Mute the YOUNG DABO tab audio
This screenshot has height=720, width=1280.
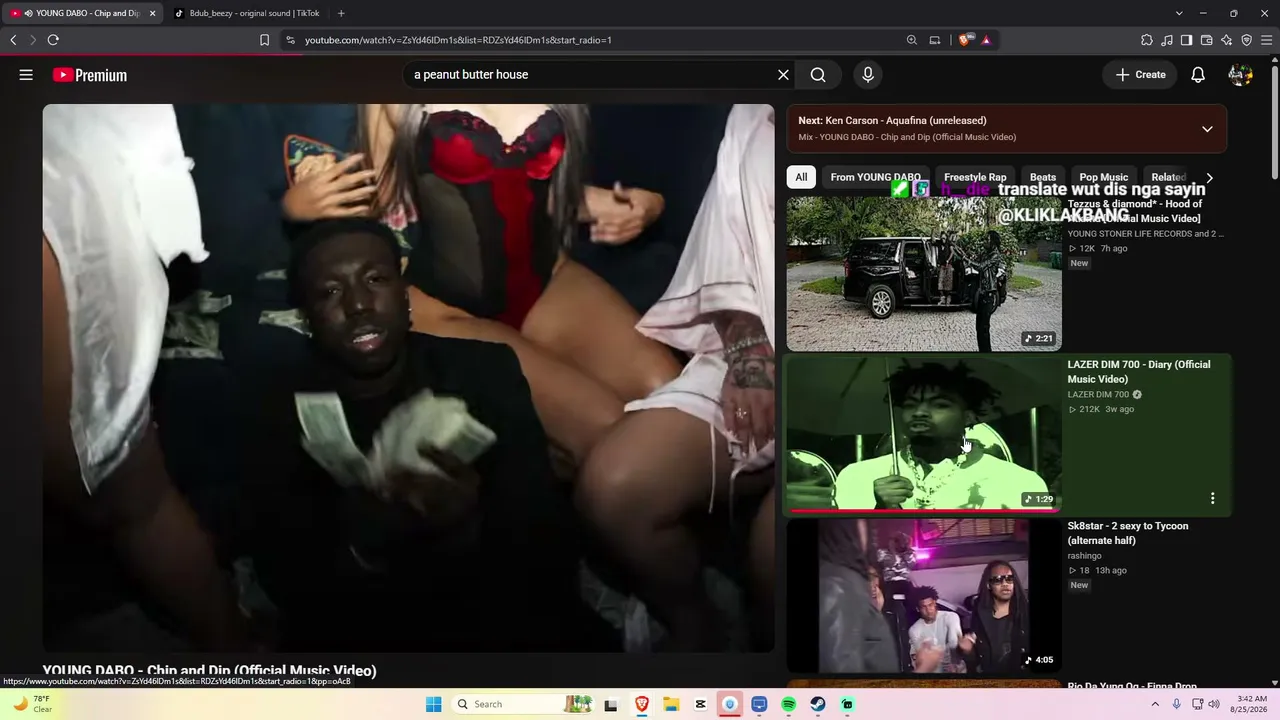point(28,13)
